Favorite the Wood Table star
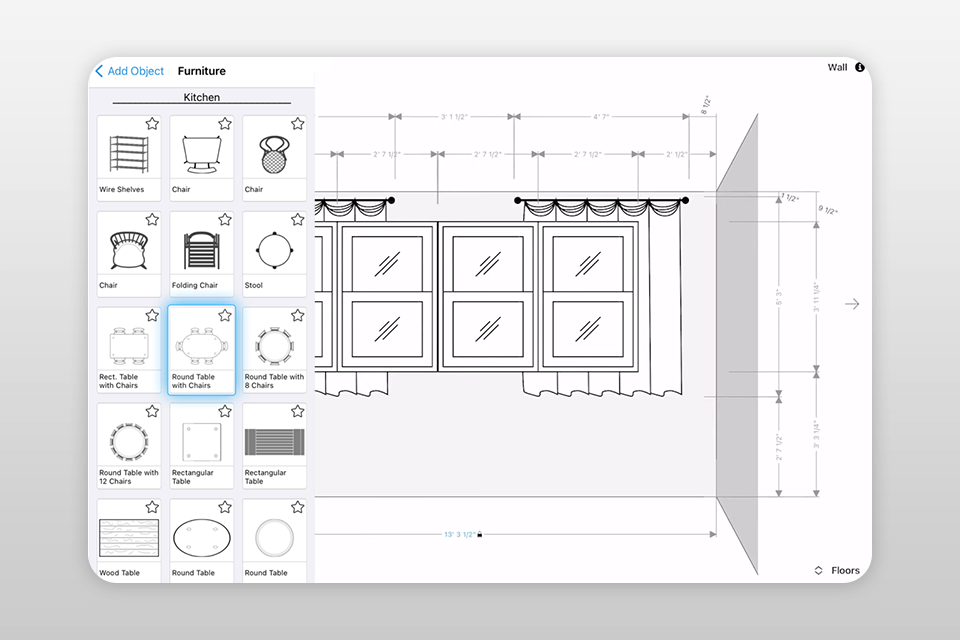This screenshot has height=640, width=960. coord(152,507)
